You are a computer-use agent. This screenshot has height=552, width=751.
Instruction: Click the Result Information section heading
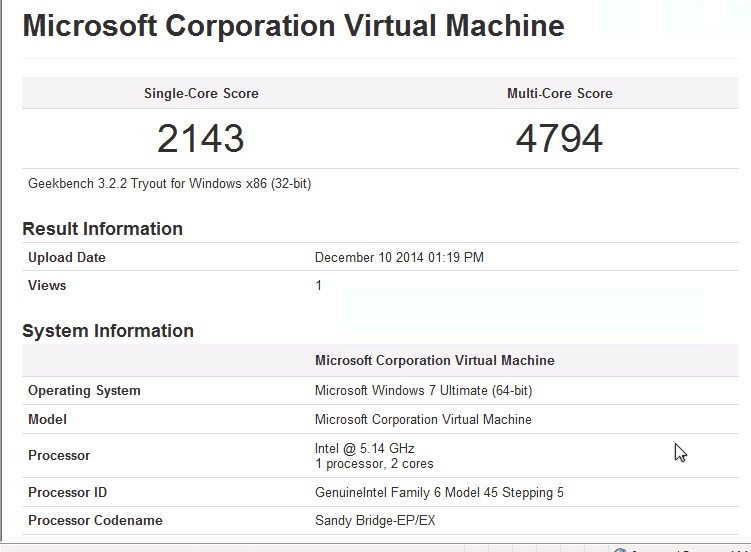(x=102, y=229)
